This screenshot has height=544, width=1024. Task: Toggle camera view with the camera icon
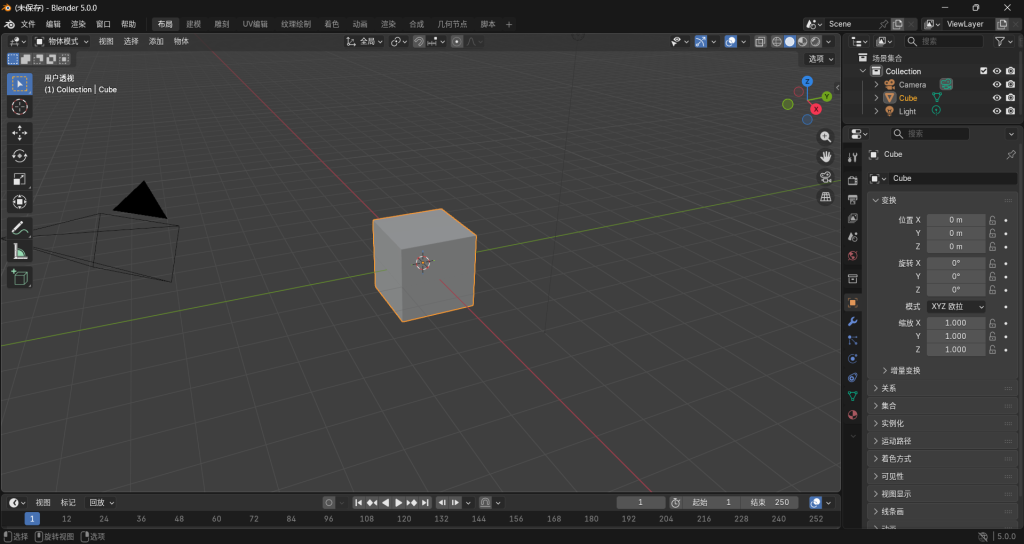click(826, 177)
